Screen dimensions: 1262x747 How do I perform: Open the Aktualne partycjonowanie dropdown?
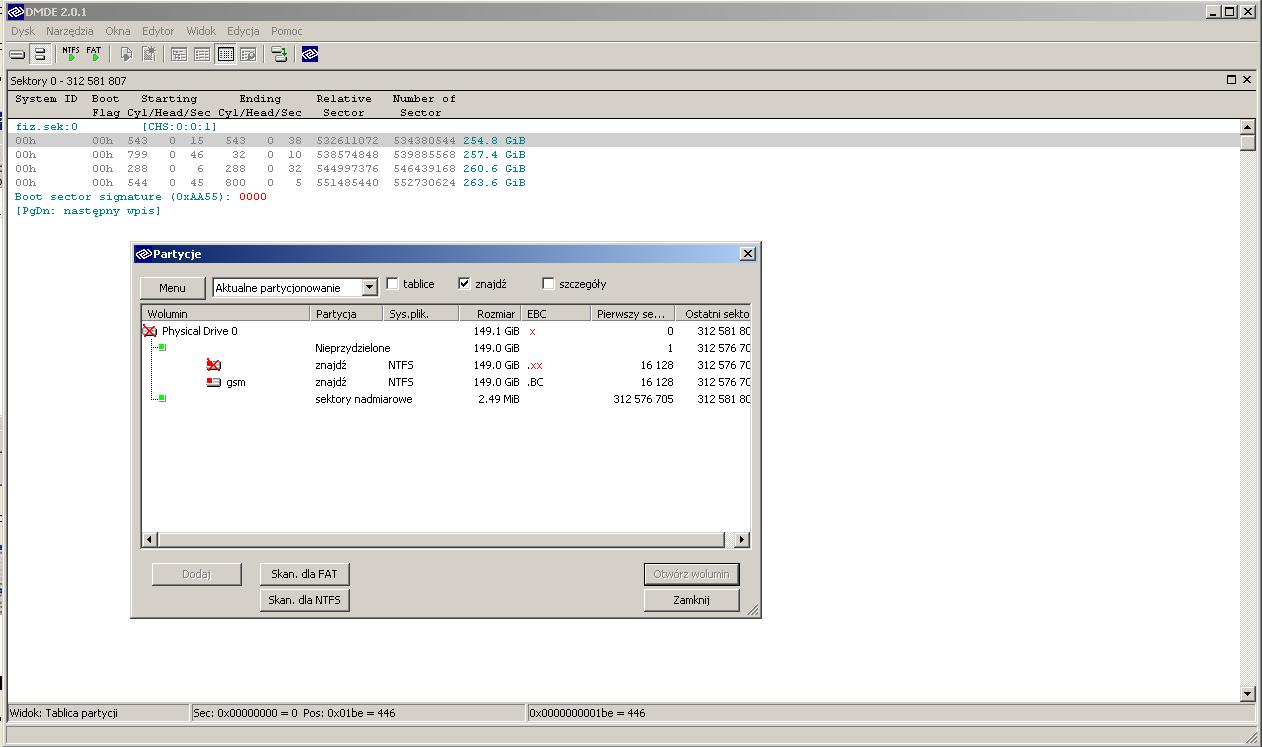click(369, 288)
